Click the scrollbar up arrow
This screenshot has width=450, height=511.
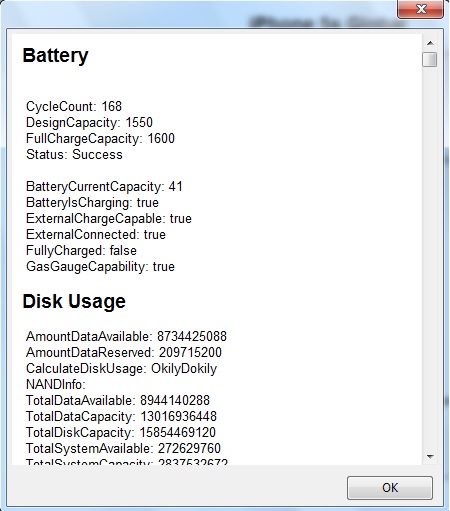point(430,43)
